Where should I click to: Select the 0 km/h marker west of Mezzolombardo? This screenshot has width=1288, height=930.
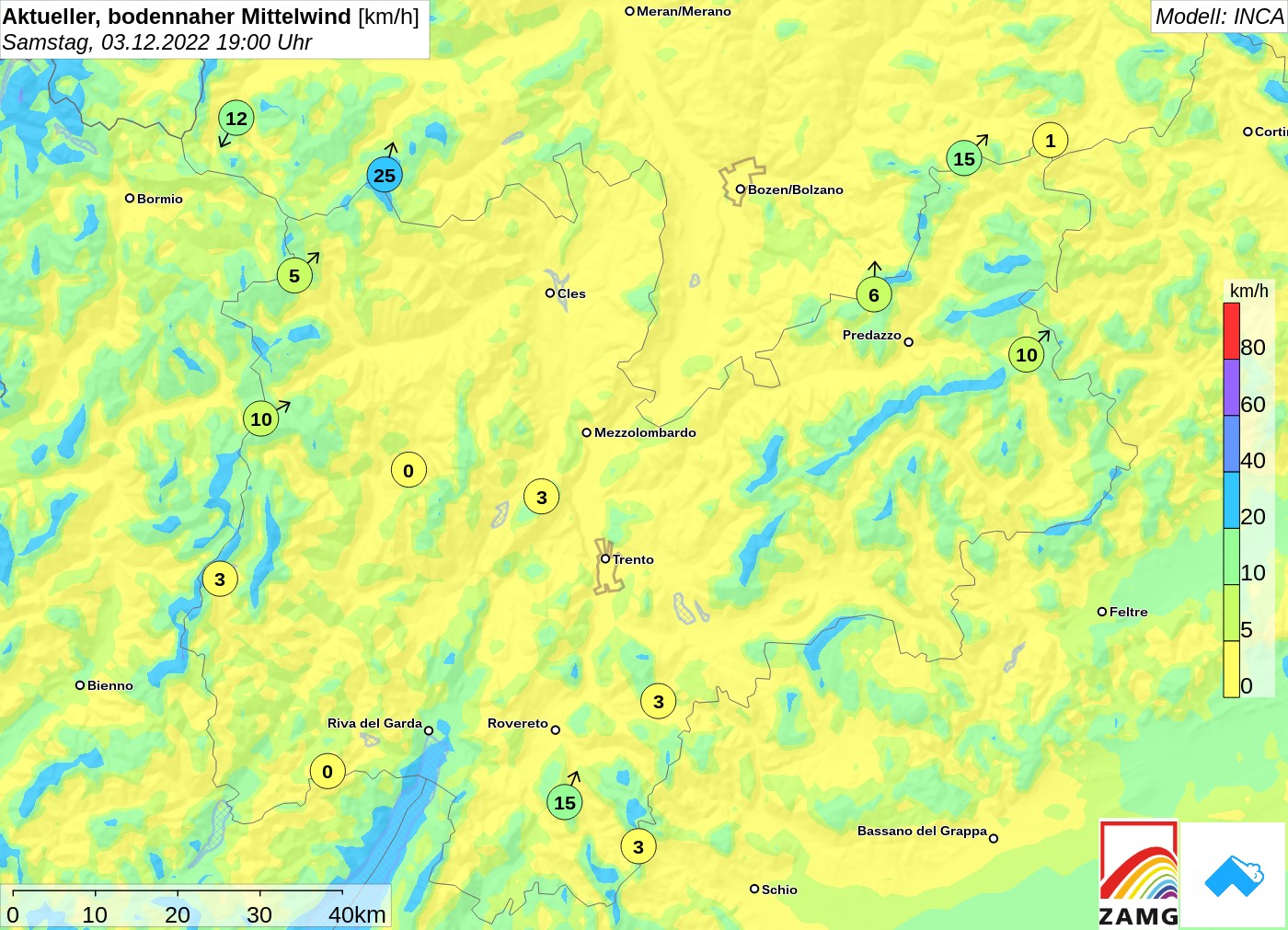coord(408,470)
